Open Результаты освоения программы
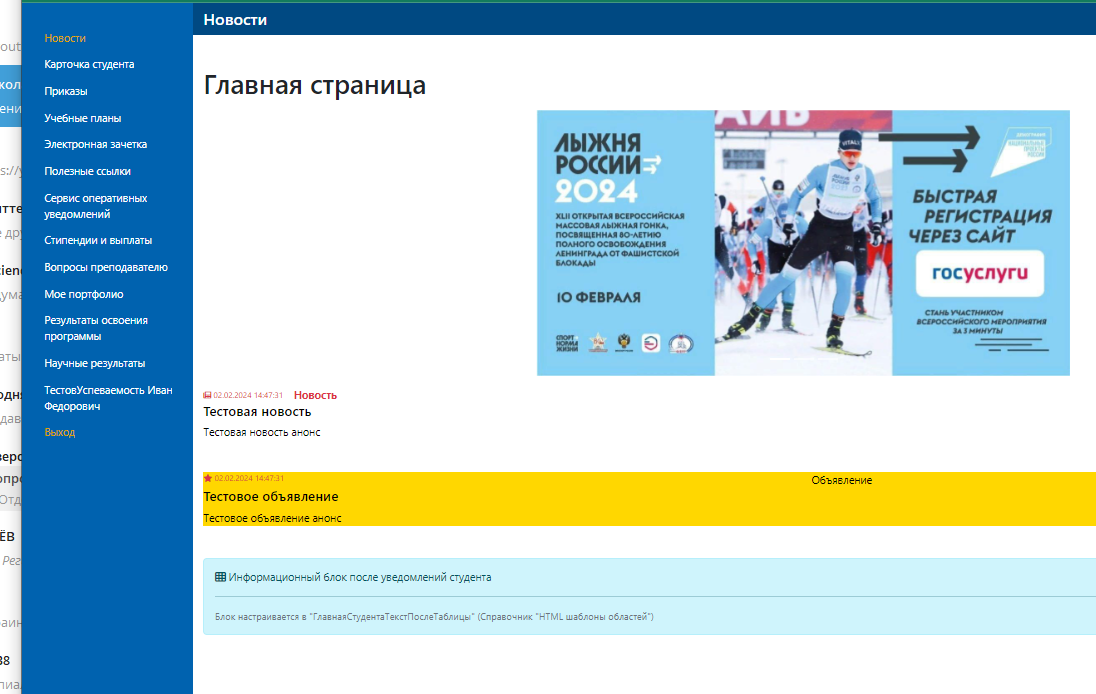 click(x=96, y=328)
